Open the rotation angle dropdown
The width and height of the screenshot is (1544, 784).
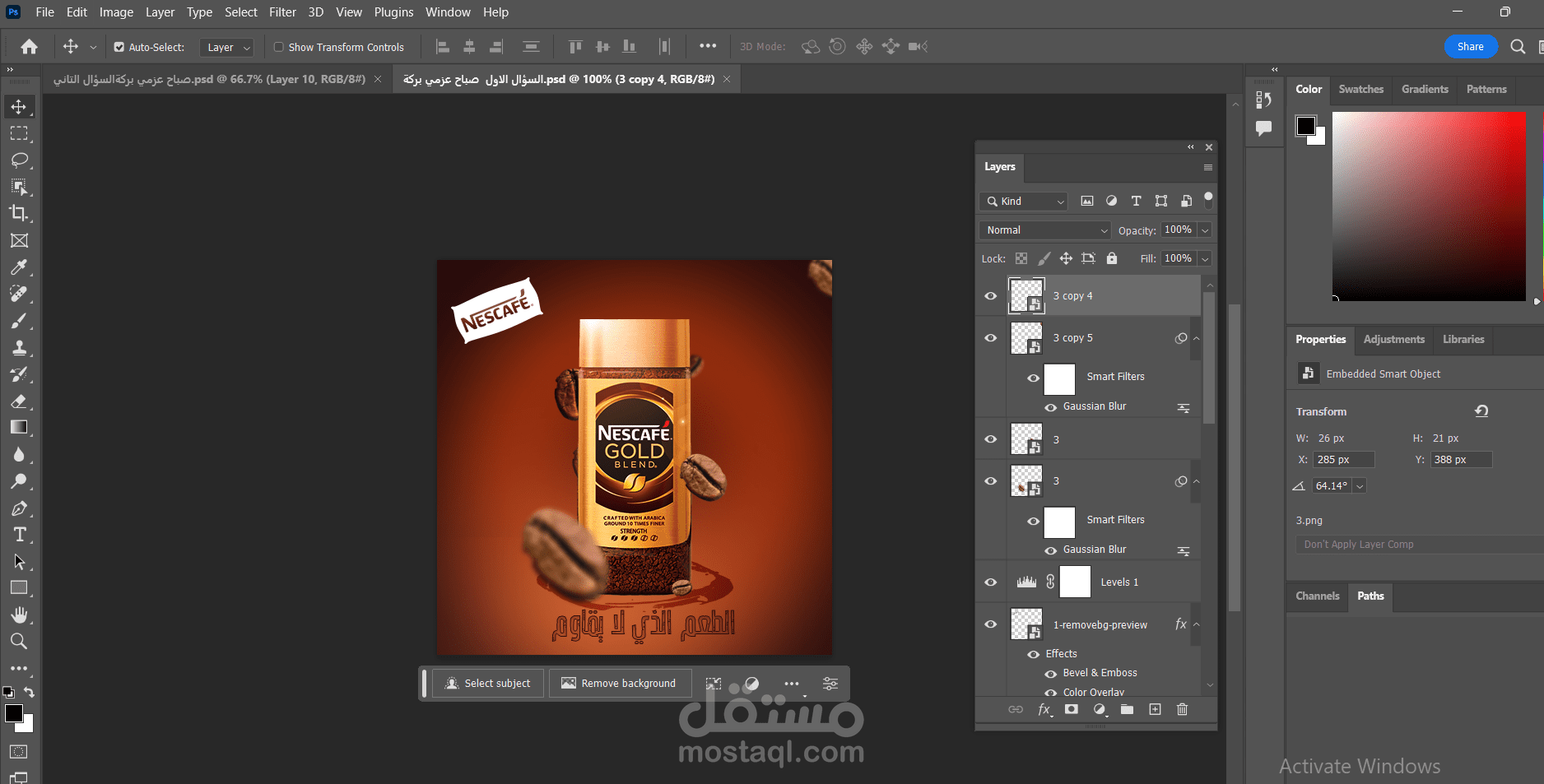1360,486
